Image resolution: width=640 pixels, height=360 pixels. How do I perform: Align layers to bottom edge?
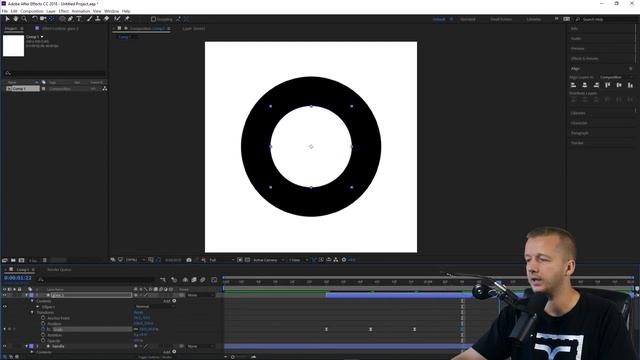[x=630, y=85]
